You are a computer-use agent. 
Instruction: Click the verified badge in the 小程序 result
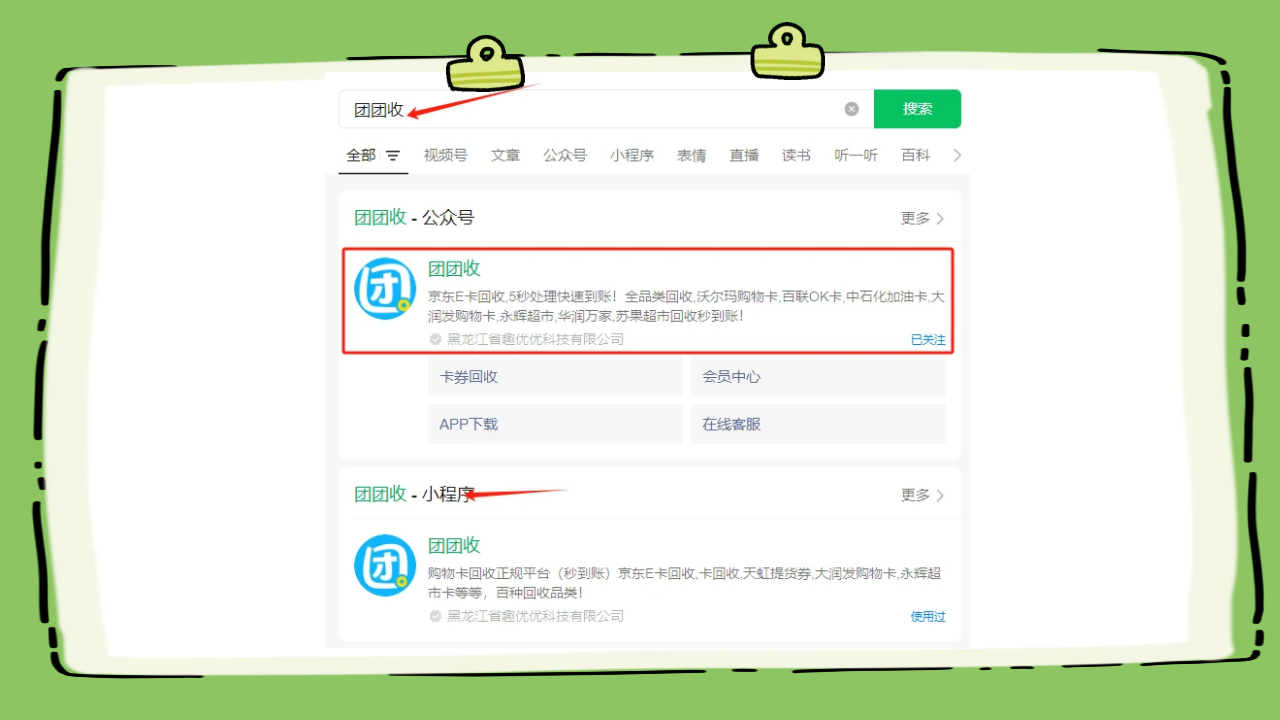pos(435,616)
